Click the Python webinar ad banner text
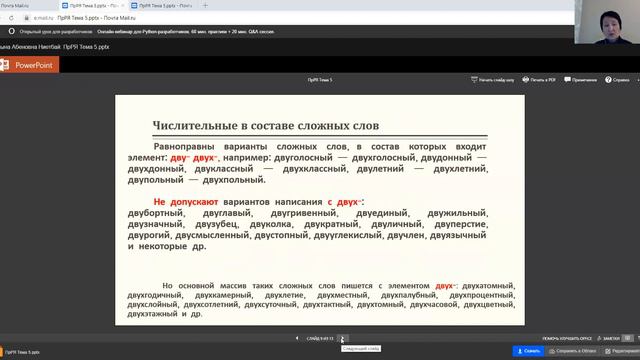The height and width of the screenshot is (360, 640). click(x=185, y=31)
